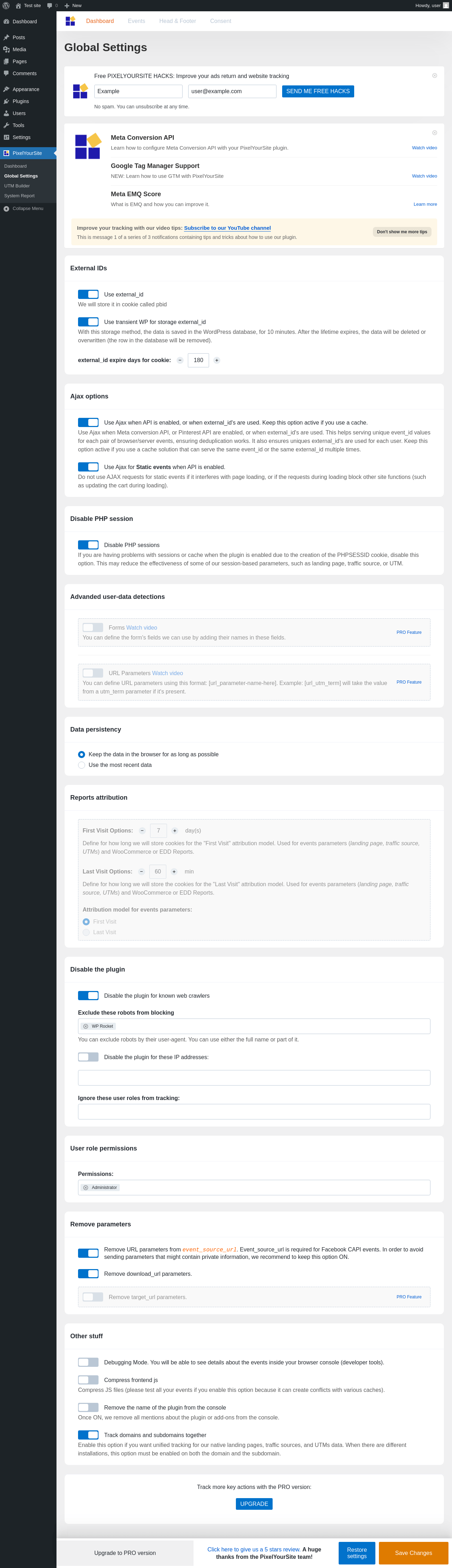Increase external_id expire days with plus

tap(217, 360)
